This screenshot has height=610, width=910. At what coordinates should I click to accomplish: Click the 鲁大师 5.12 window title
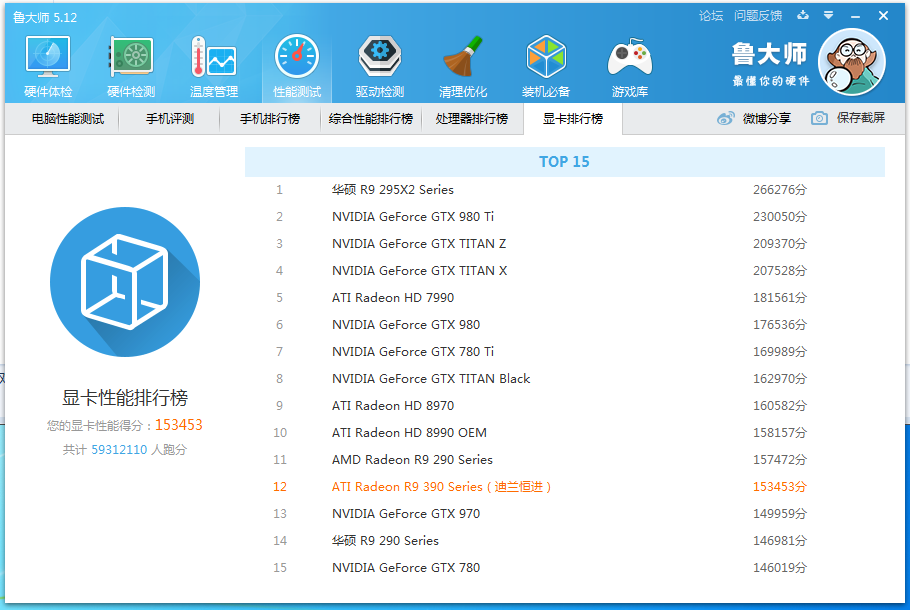coord(45,17)
